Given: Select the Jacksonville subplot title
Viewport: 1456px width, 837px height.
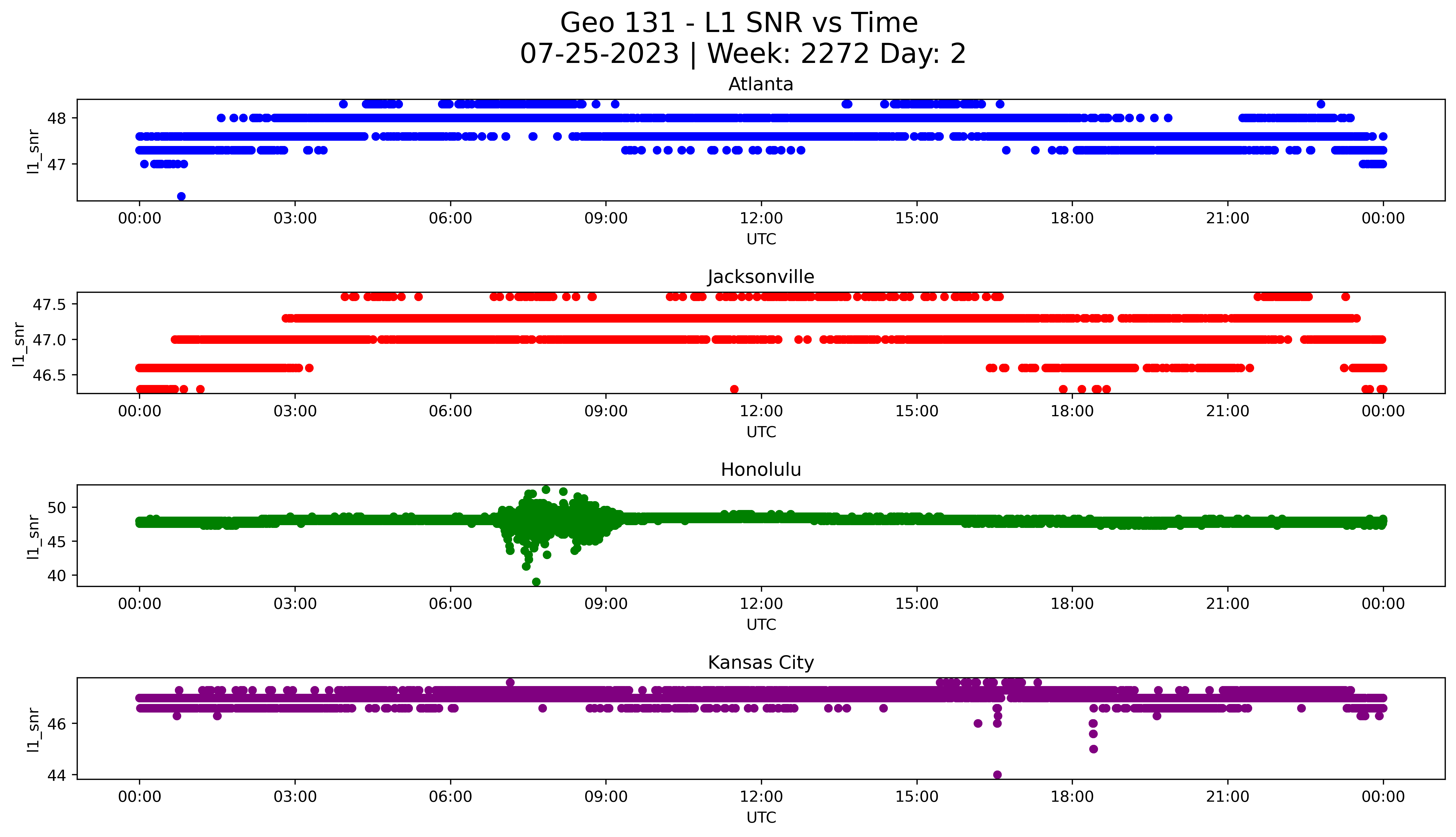Looking at the screenshot, I should coord(760,277).
